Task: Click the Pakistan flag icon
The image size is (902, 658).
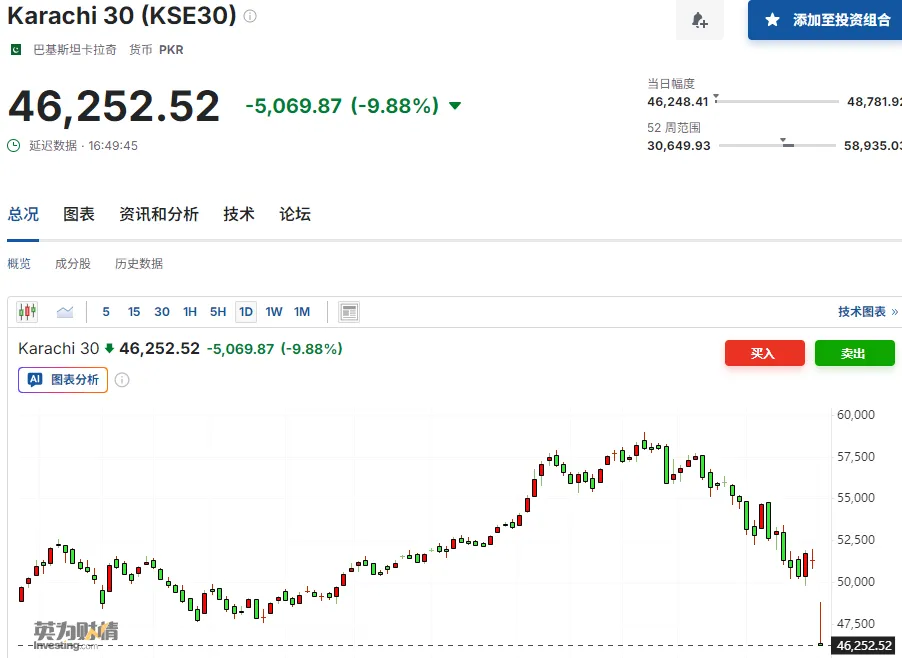Action: 16,49
